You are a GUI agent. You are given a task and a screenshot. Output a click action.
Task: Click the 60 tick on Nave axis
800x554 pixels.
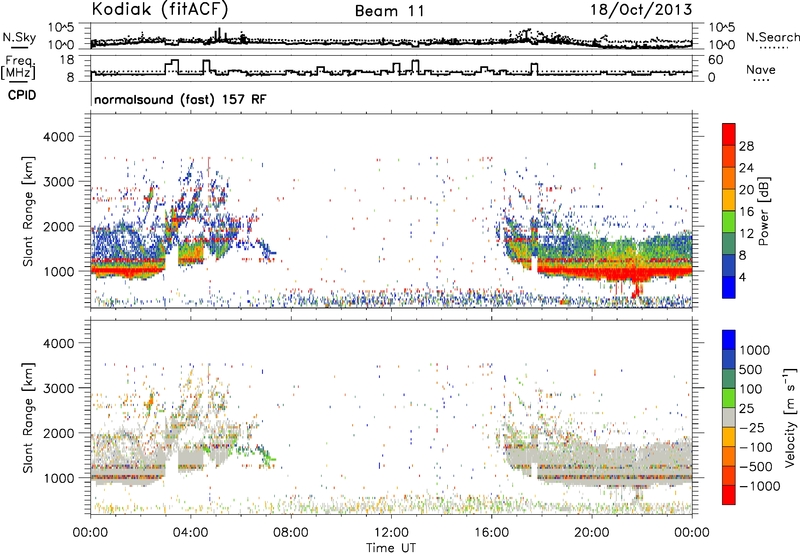pos(716,60)
